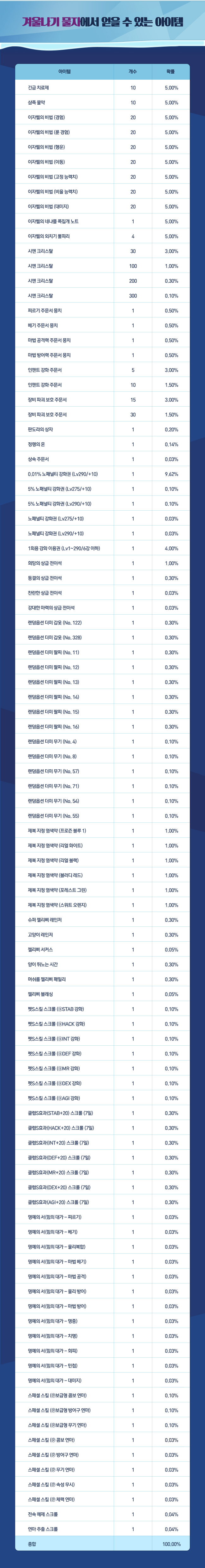Click the 확률 column header
Screen dimensions: 205x1568
pyautogui.click(x=170, y=72)
